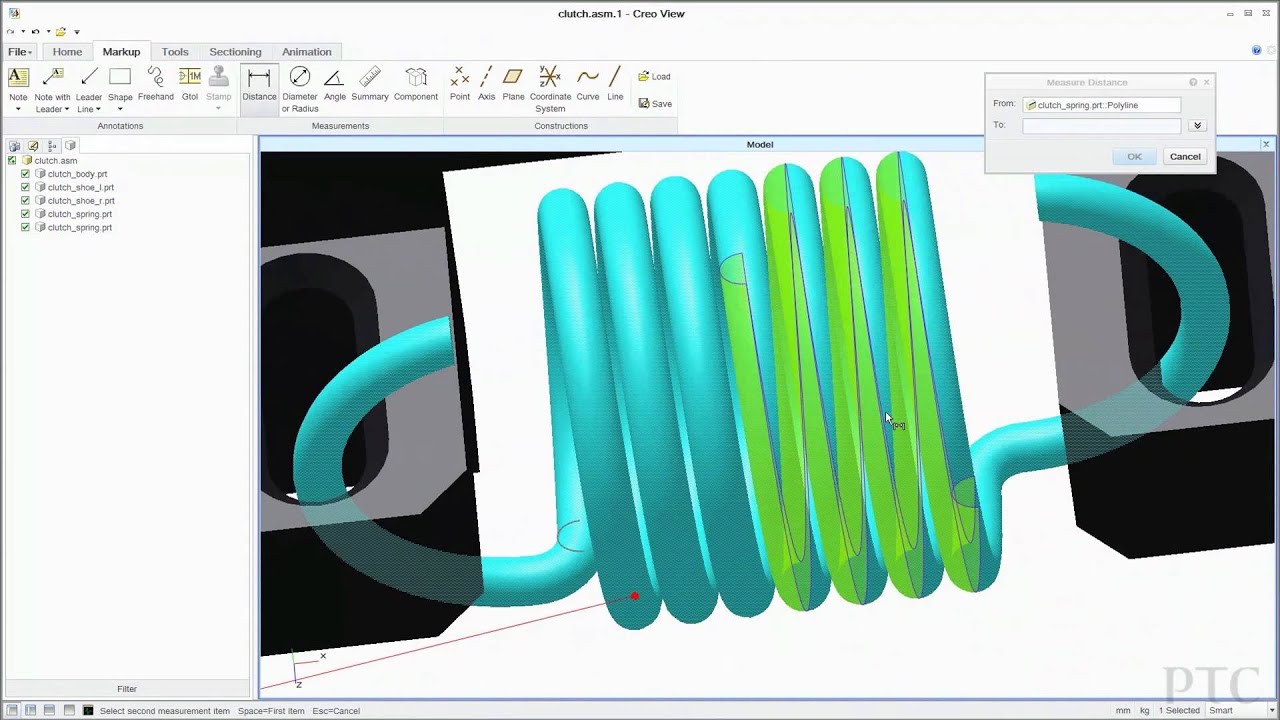The width and height of the screenshot is (1280, 720).
Task: Create a construction Axis
Action: 487,84
